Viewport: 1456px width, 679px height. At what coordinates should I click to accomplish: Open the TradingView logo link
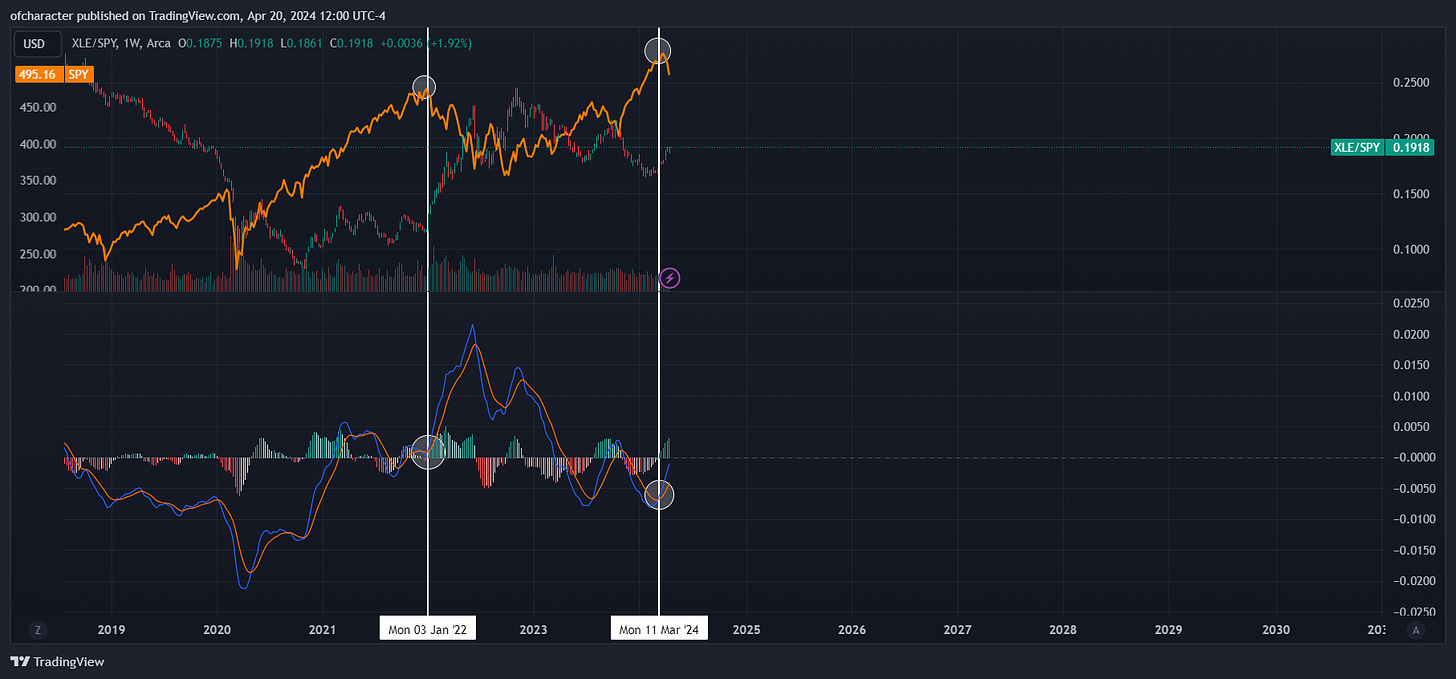coord(58,662)
